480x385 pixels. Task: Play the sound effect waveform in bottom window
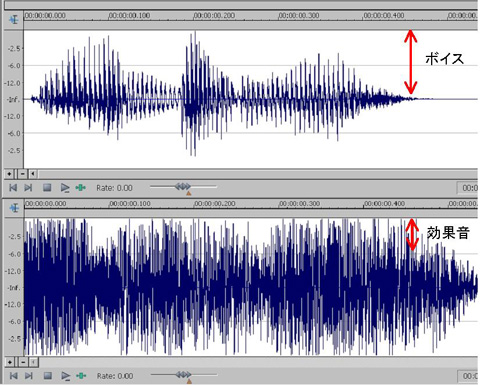click(x=65, y=376)
